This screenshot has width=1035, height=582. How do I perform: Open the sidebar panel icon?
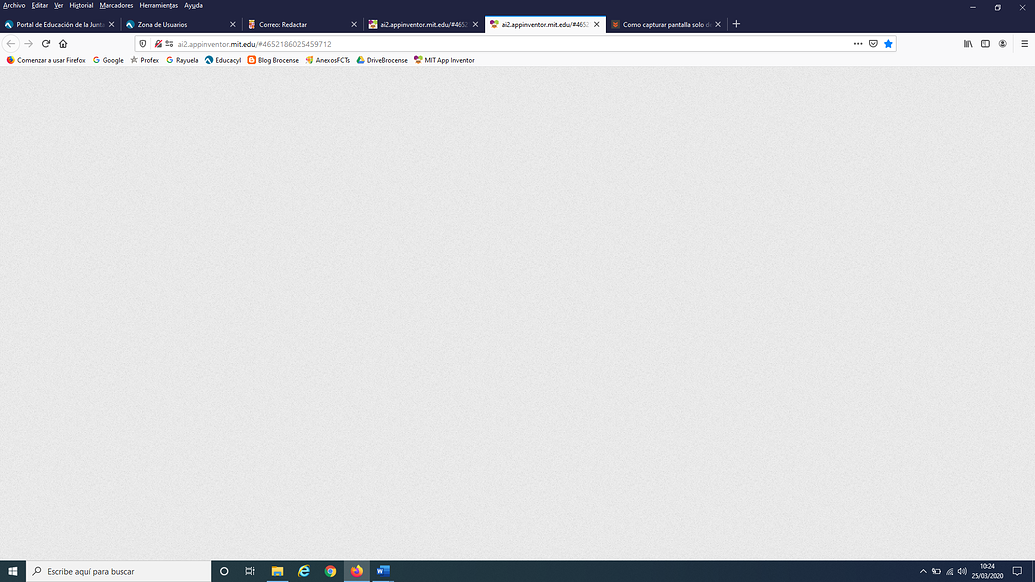coord(984,43)
